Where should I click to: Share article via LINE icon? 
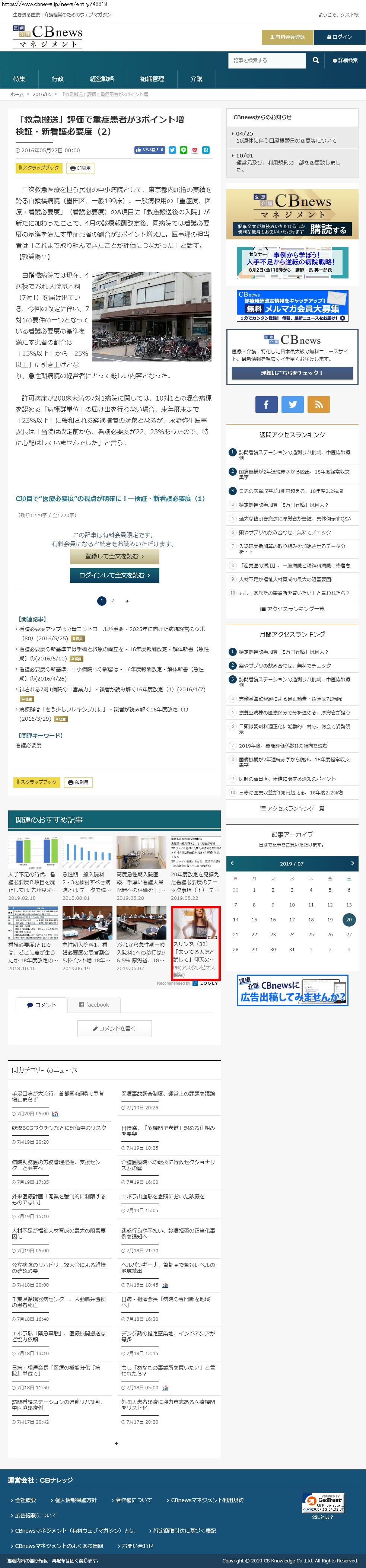pos(183,150)
